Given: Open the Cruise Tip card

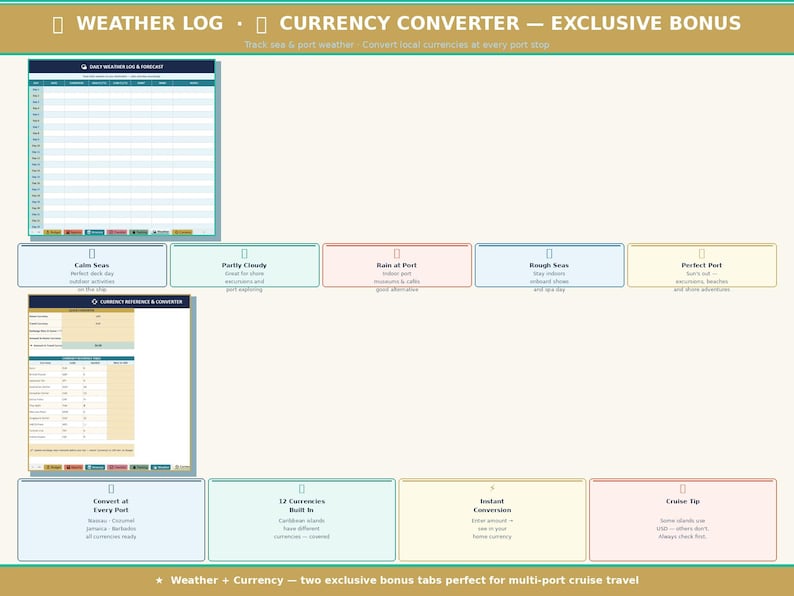Looking at the screenshot, I should 683,520.
